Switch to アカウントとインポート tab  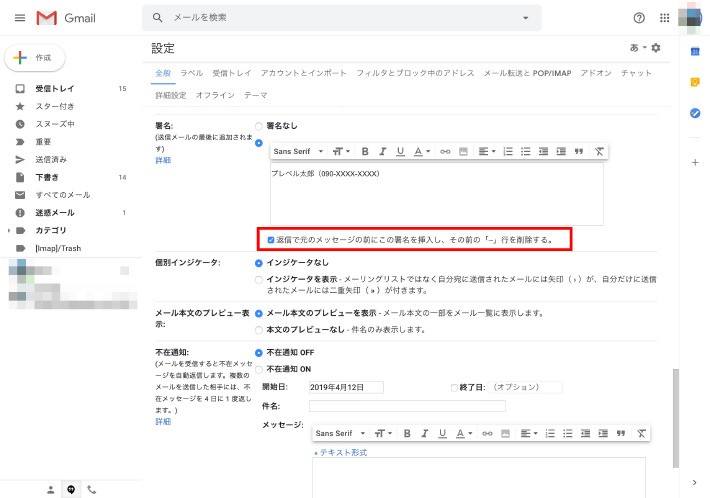303,73
